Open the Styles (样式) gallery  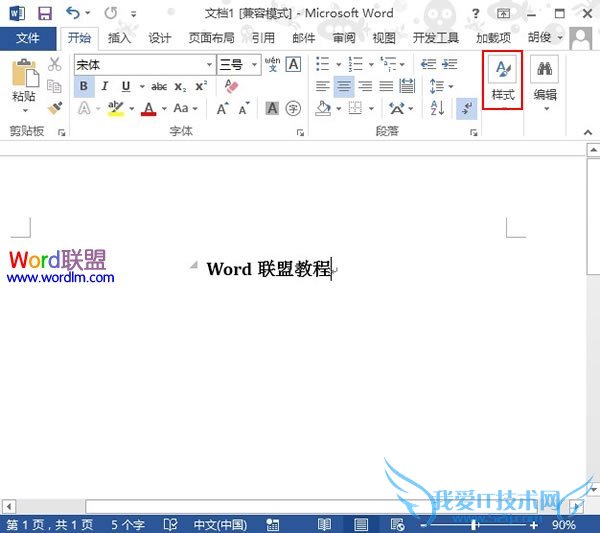coord(502,80)
